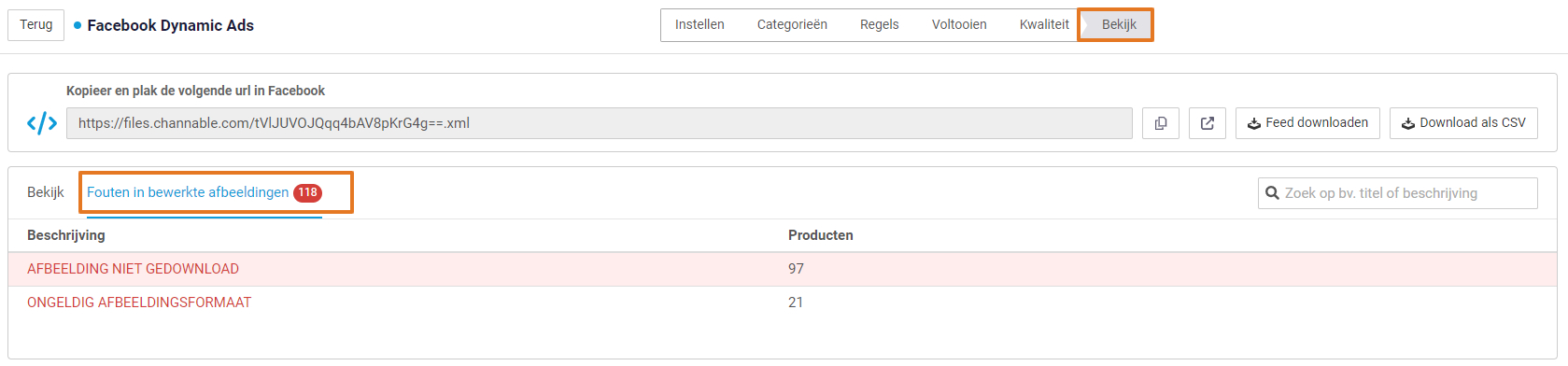Go to the Voltooien step
The height and width of the screenshot is (366, 1568).
pos(959,24)
